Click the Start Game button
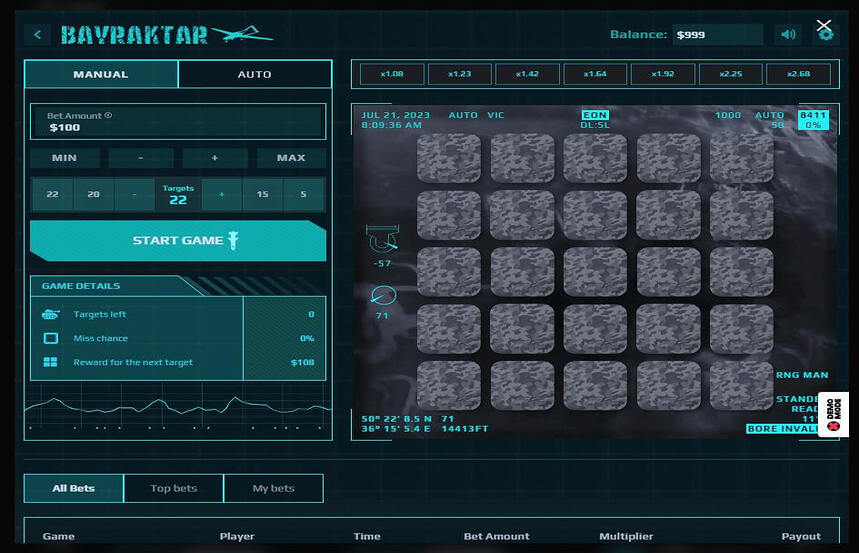This screenshot has height=553, width=859. [x=178, y=241]
